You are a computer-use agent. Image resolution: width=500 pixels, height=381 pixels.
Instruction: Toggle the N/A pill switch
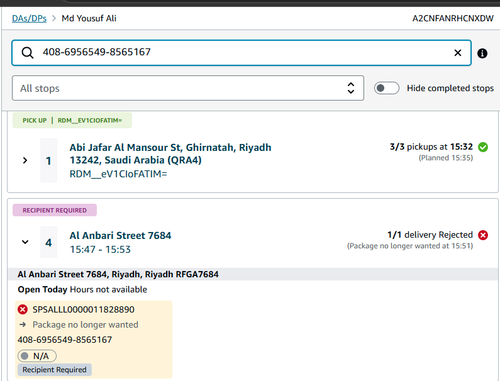[x=37, y=356]
